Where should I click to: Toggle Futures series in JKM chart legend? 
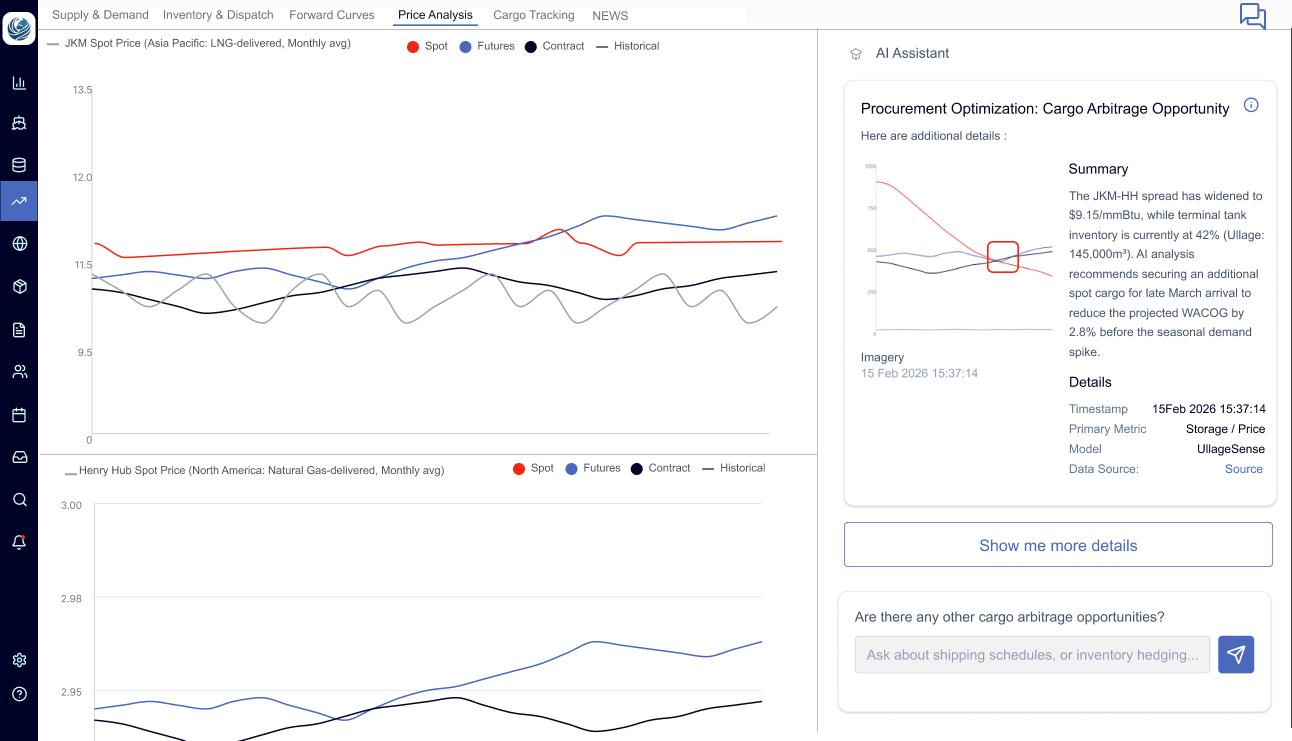pos(487,46)
